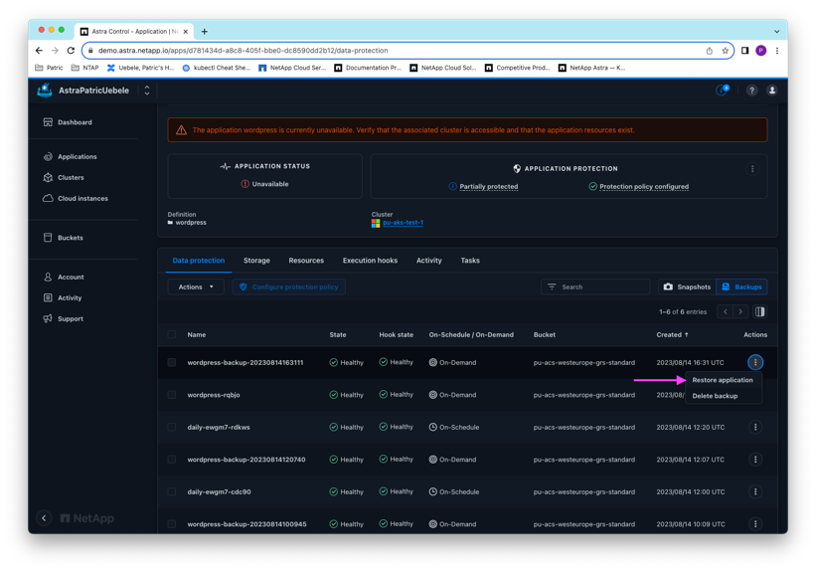This screenshot has height=571, width=816.
Task: Open actions menu for wordpress-backup-20230814120740
Action: coord(755,460)
